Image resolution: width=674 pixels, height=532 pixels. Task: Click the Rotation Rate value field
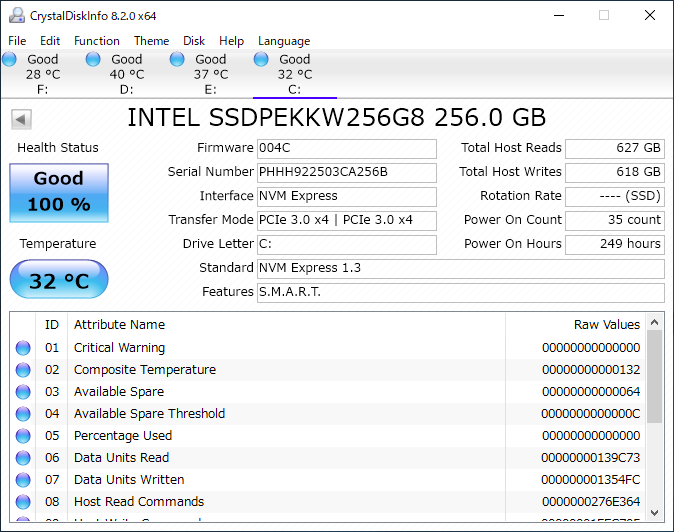point(615,197)
